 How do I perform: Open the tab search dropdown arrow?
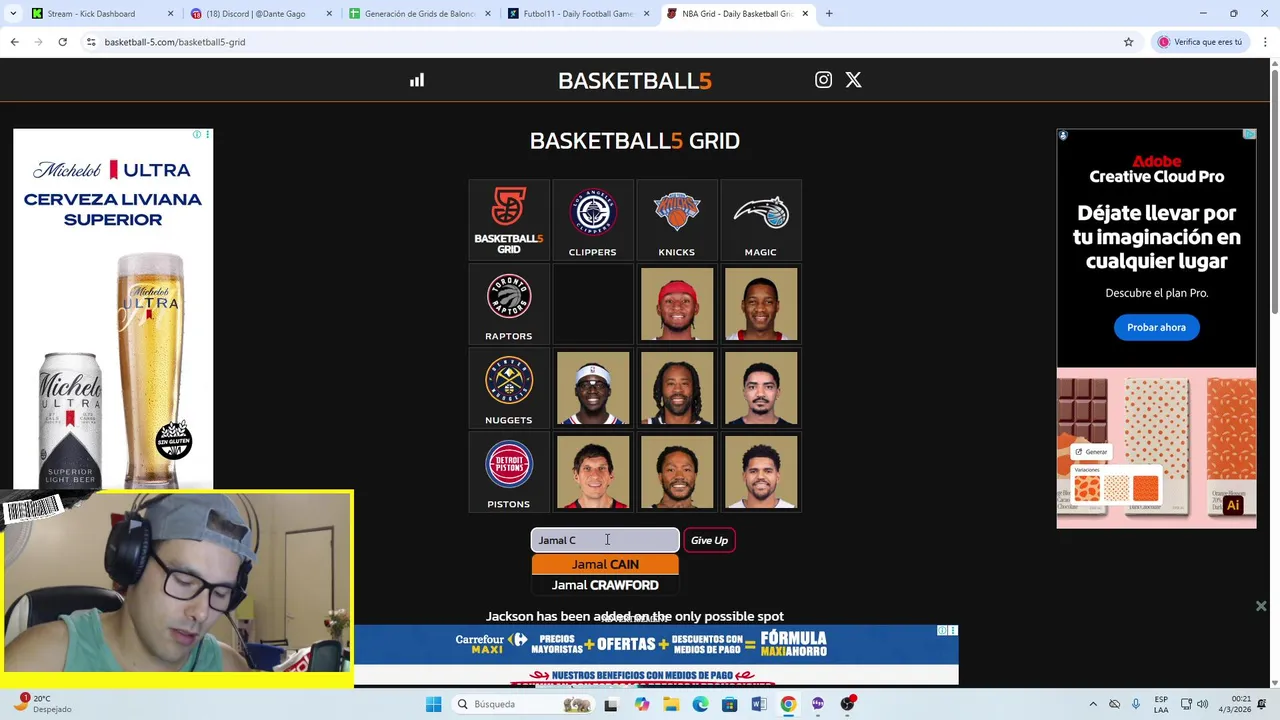pyautogui.click(x=12, y=14)
